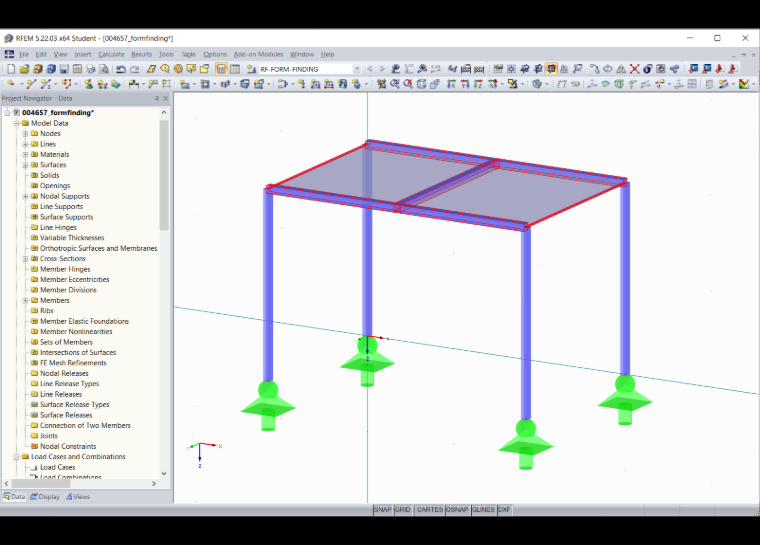Screen dimensions: 760x545
Task: Click the nodal support symbol at the origin
Action: tap(367, 361)
